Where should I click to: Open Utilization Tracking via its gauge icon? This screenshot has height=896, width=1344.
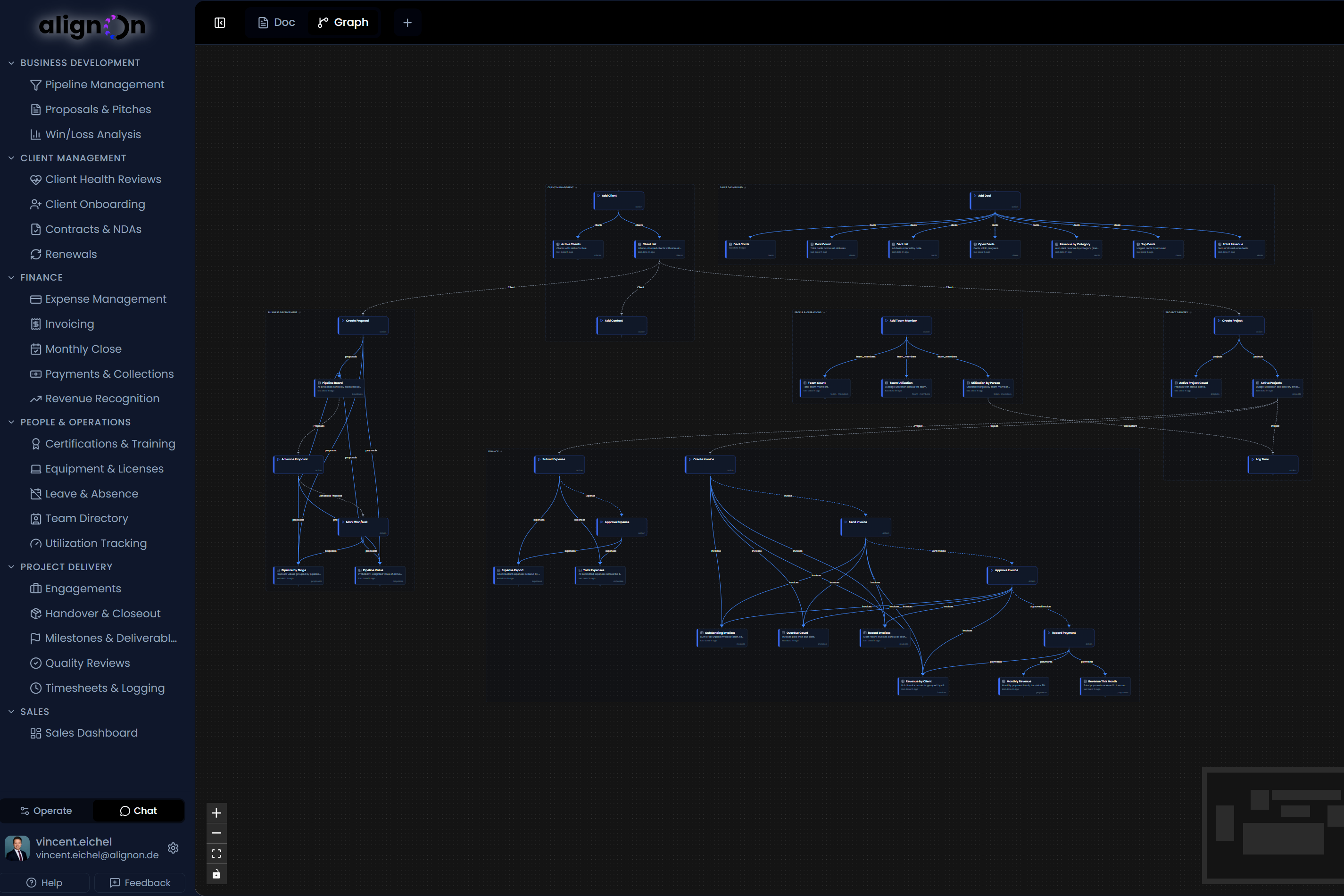click(35, 543)
